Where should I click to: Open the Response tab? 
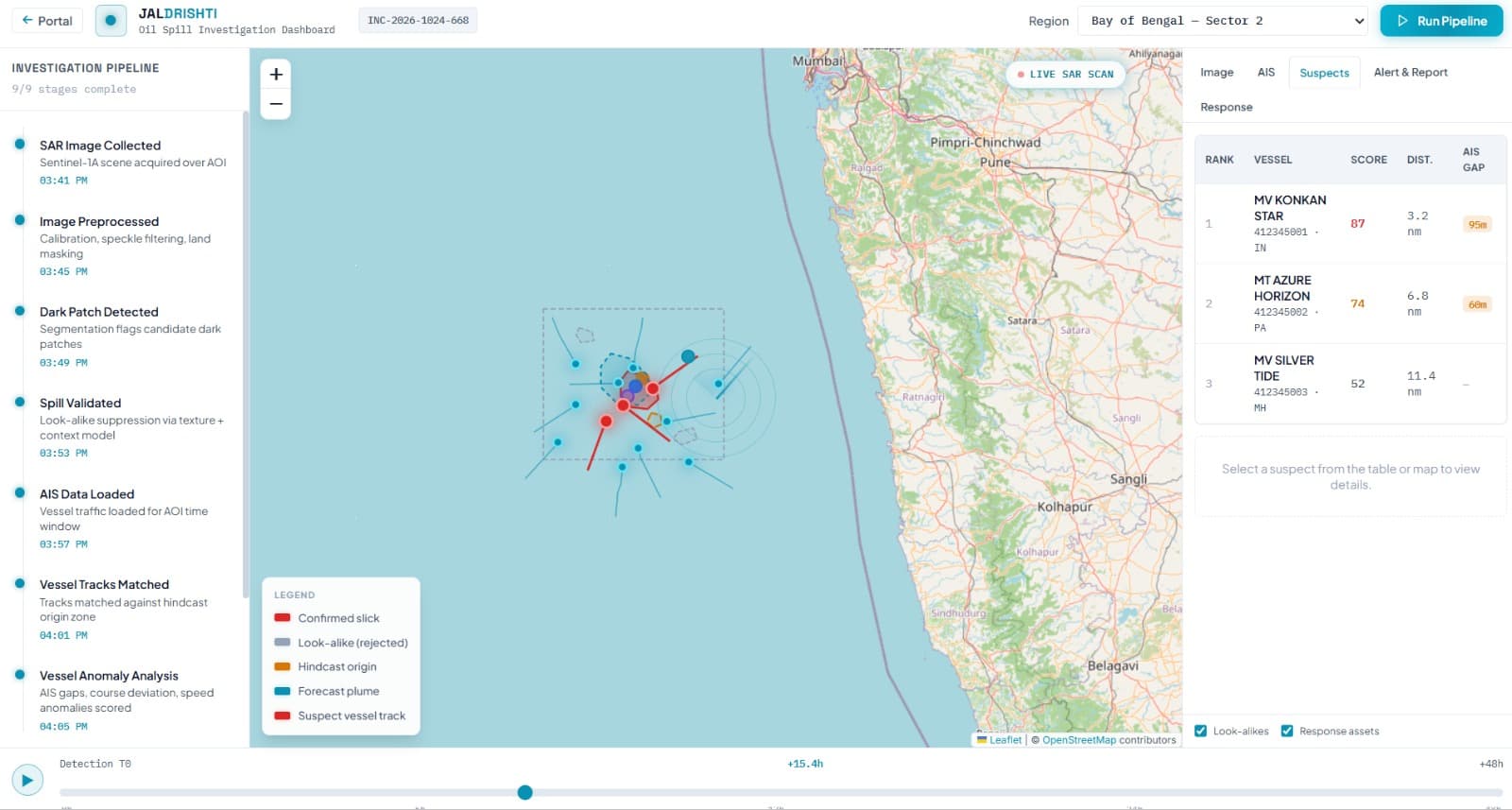pyautogui.click(x=1226, y=107)
